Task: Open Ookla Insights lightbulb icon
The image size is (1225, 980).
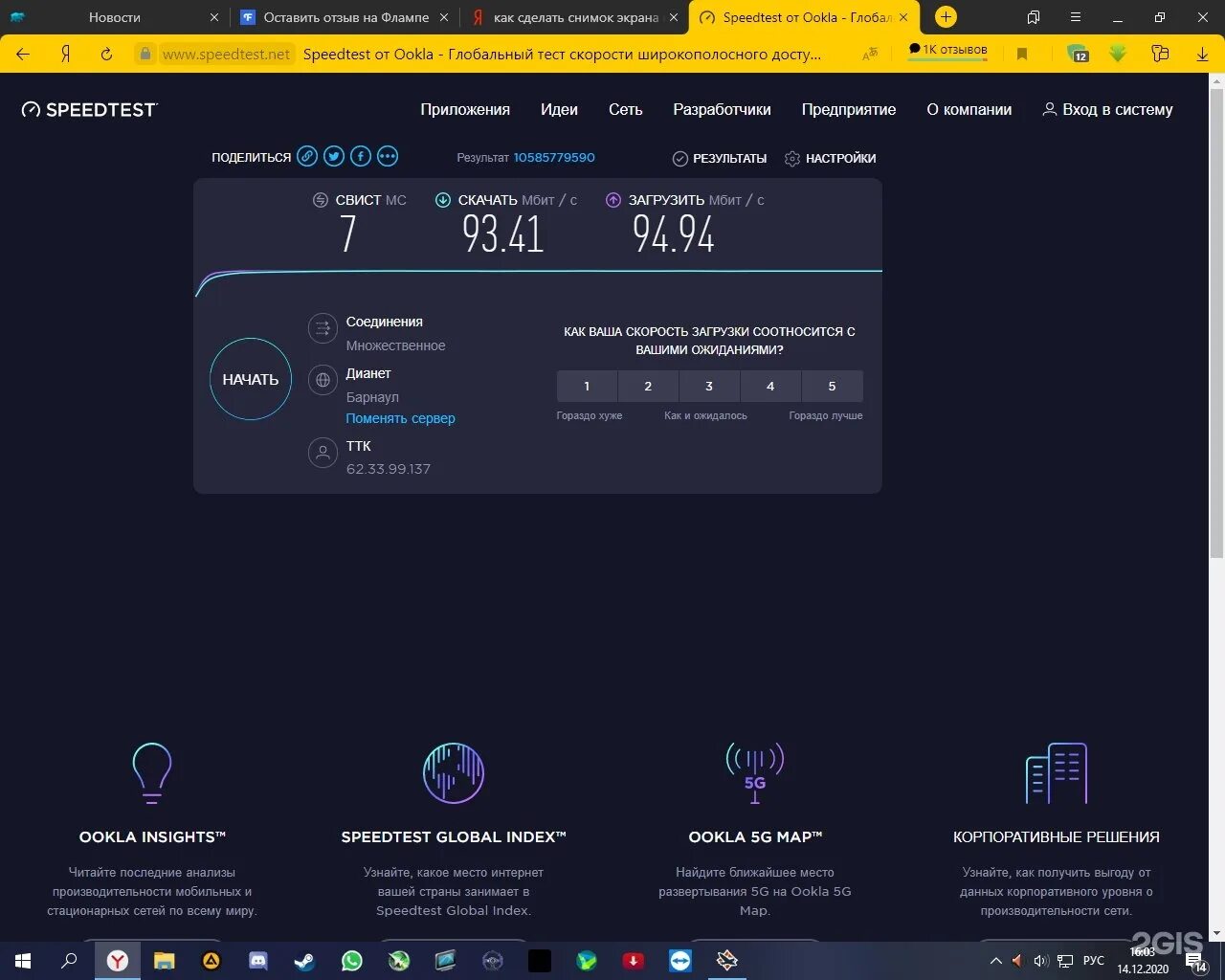Action: pyautogui.click(x=152, y=772)
